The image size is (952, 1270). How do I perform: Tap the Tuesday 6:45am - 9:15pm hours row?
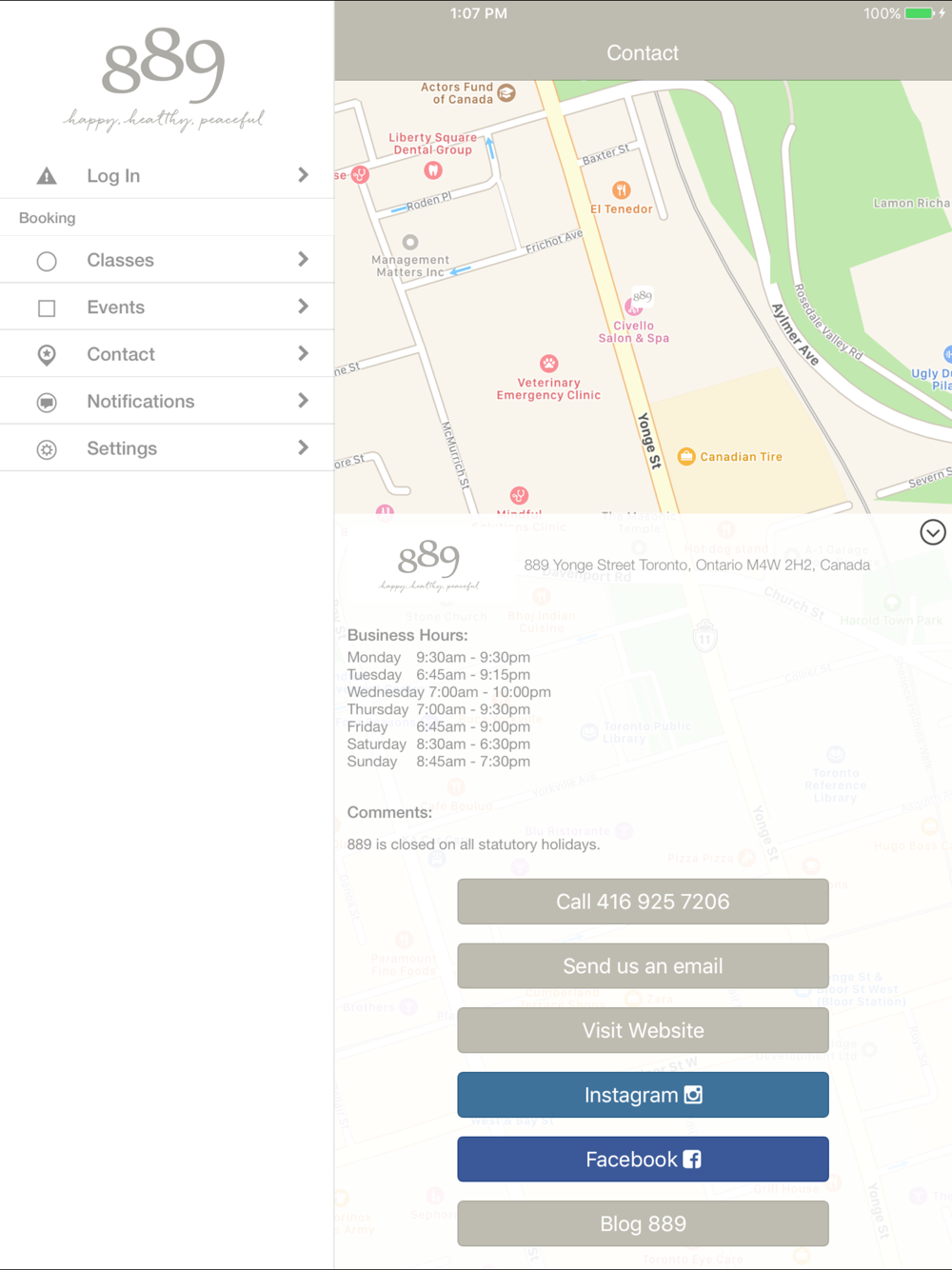click(439, 674)
